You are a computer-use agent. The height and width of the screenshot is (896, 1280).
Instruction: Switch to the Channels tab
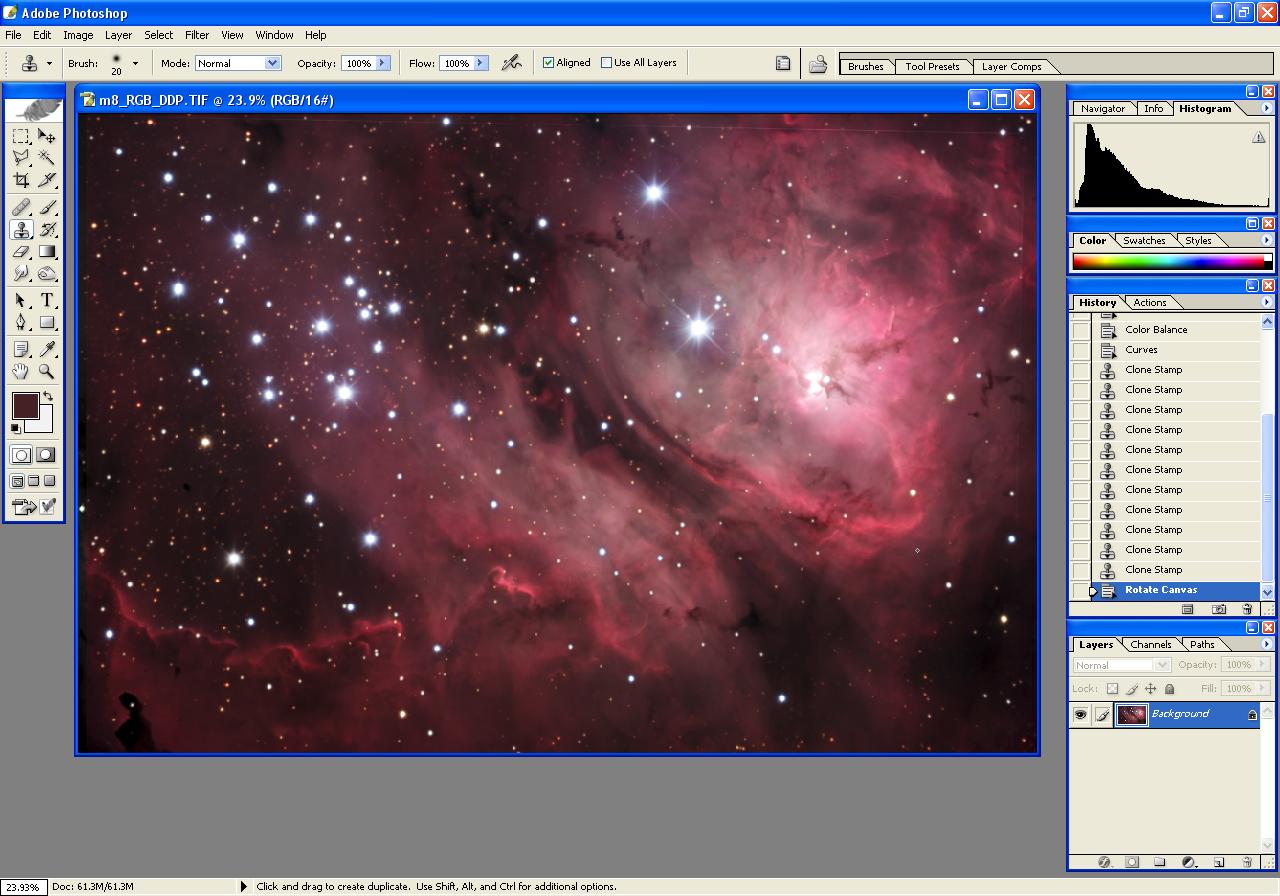1150,645
